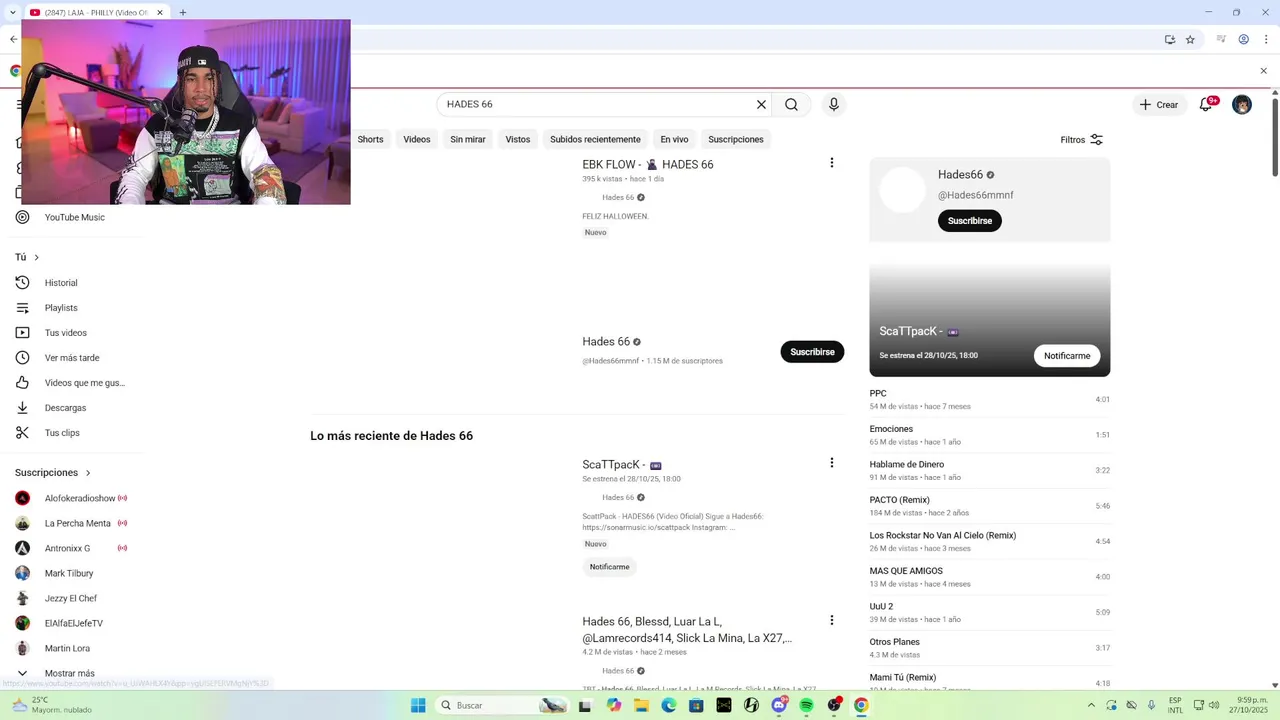Open Descargas in the sidebar
The image size is (1280, 720).
[65, 408]
